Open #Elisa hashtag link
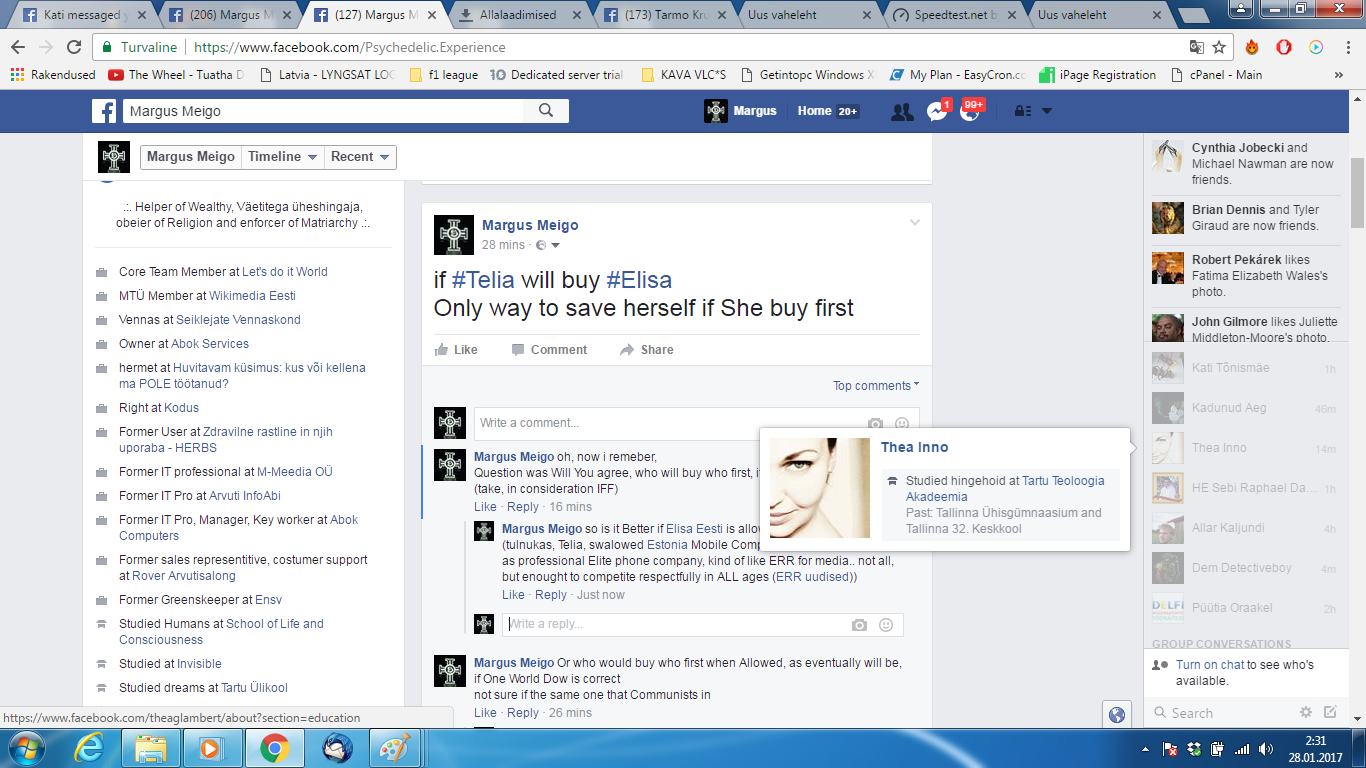Screen dimensions: 1366x768 pos(638,280)
